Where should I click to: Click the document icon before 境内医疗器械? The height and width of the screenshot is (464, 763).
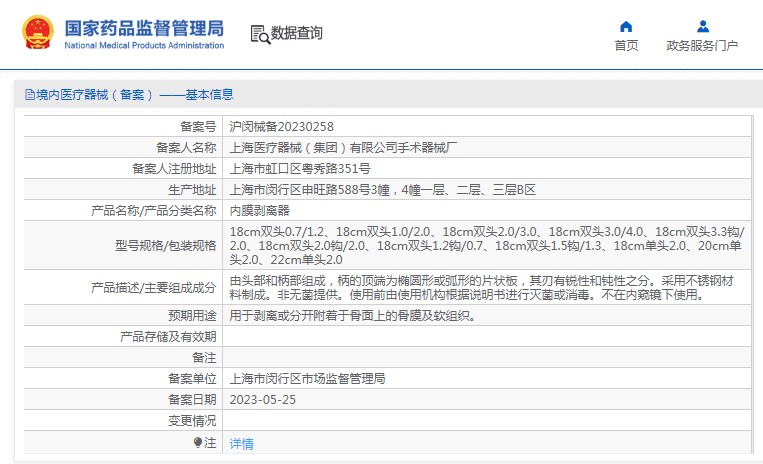click(x=30, y=94)
